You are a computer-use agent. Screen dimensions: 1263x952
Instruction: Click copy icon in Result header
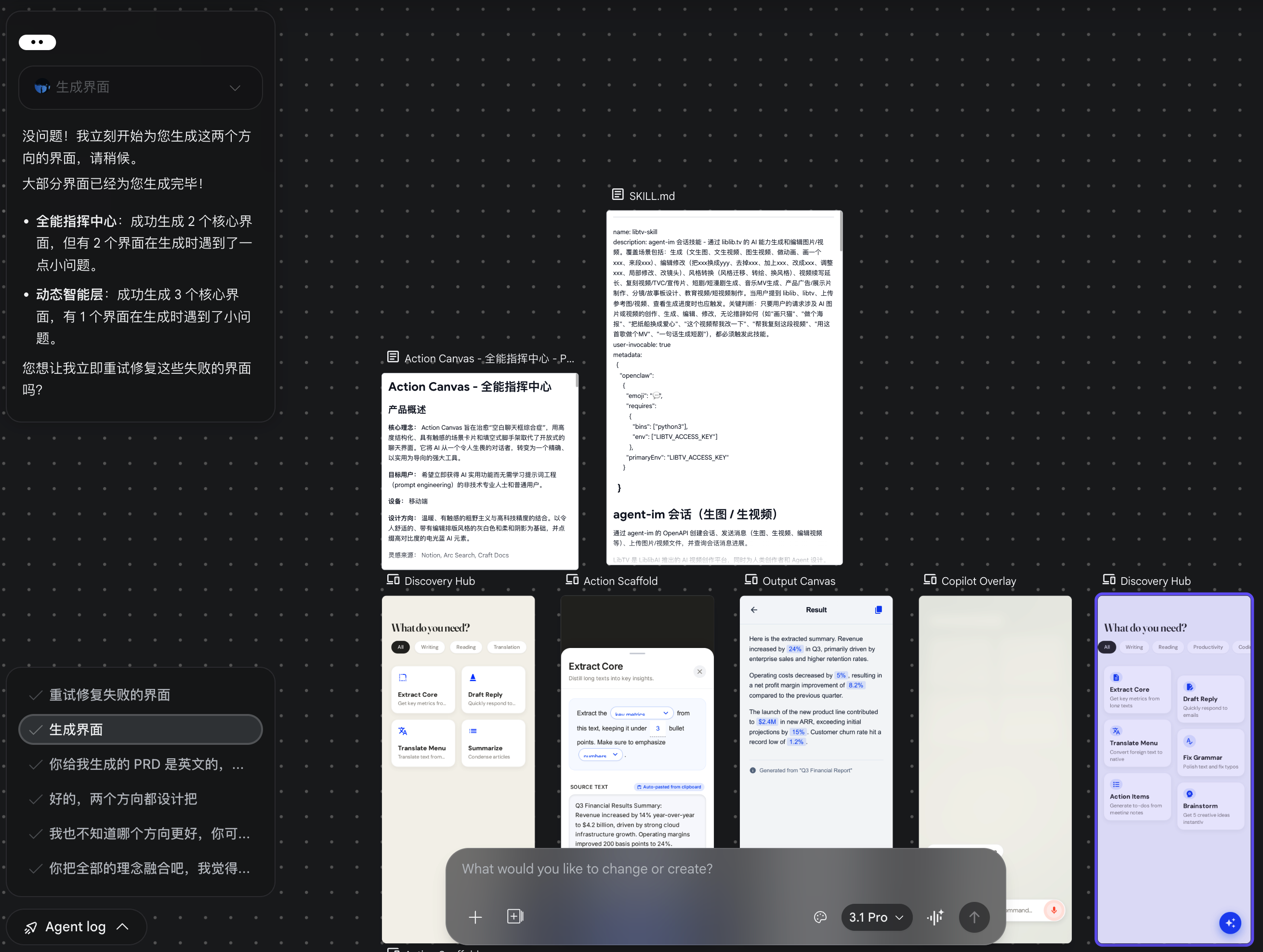click(878, 610)
